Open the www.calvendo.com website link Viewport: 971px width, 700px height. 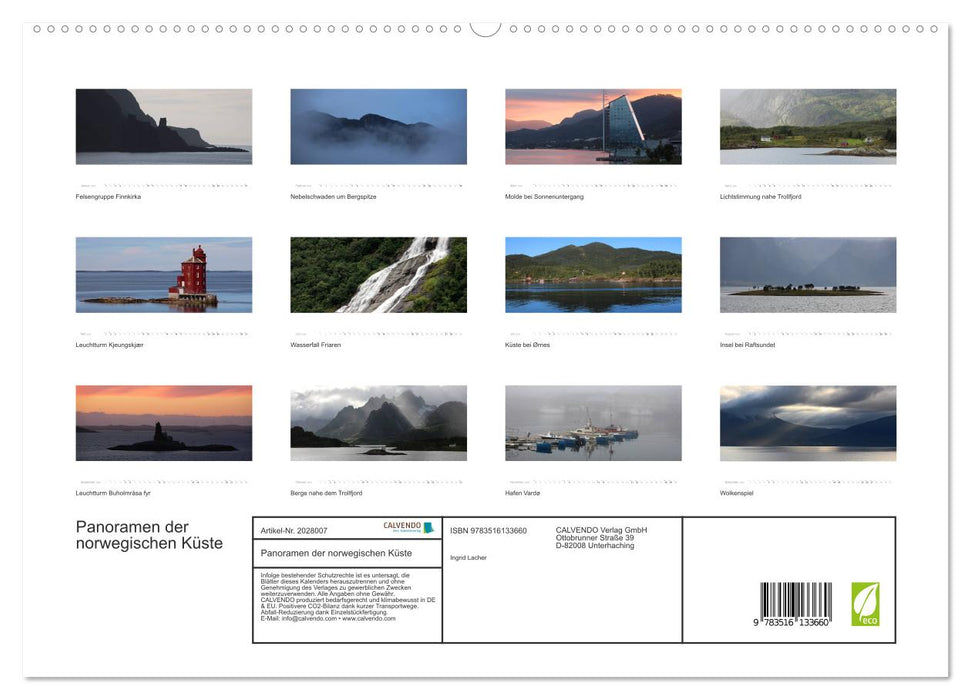pyautogui.click(x=368, y=620)
